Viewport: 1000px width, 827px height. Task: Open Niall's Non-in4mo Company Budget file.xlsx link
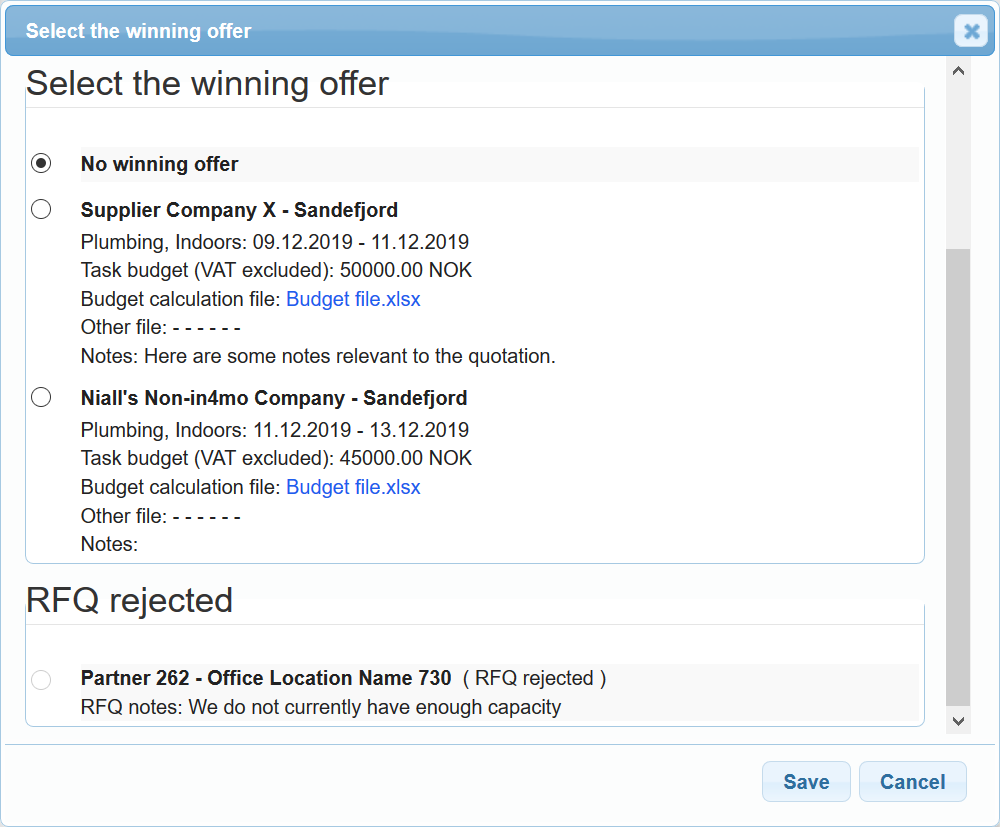pos(353,487)
